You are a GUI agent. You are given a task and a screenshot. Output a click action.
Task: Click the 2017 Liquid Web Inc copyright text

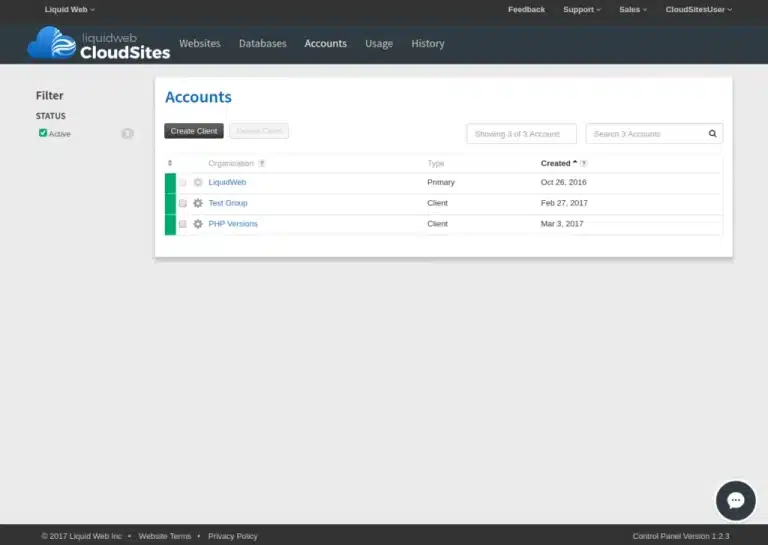pyautogui.click(x=81, y=536)
